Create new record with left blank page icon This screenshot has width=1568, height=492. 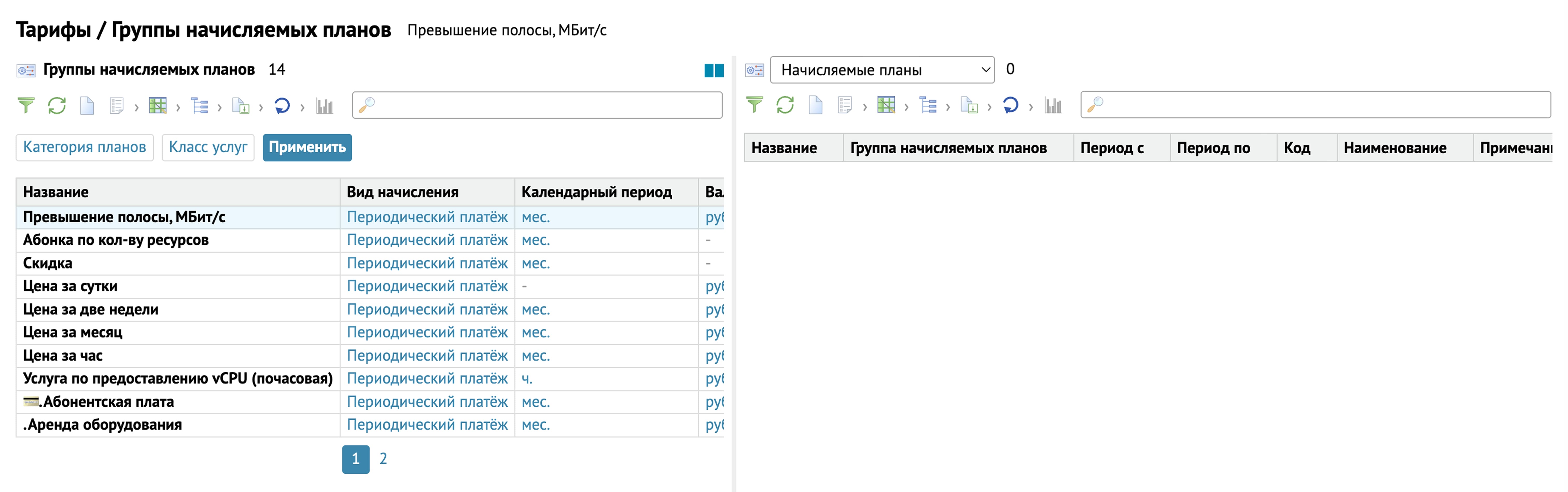(x=87, y=106)
